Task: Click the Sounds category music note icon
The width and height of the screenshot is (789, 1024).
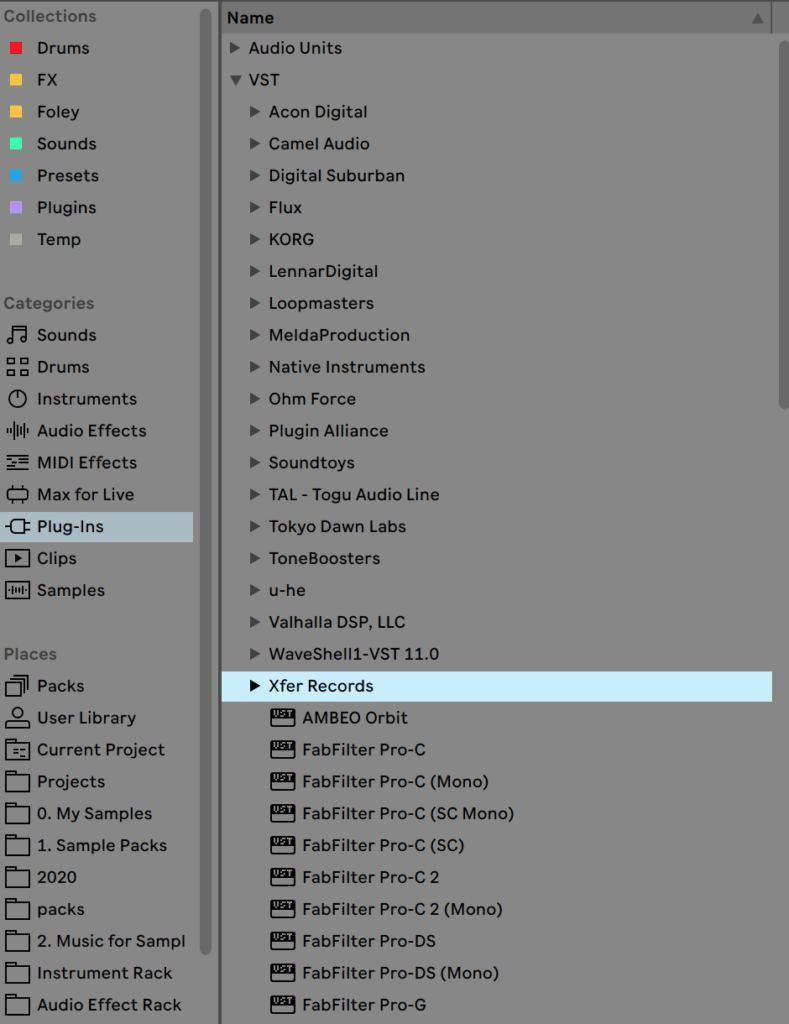Action: pyautogui.click(x=17, y=335)
